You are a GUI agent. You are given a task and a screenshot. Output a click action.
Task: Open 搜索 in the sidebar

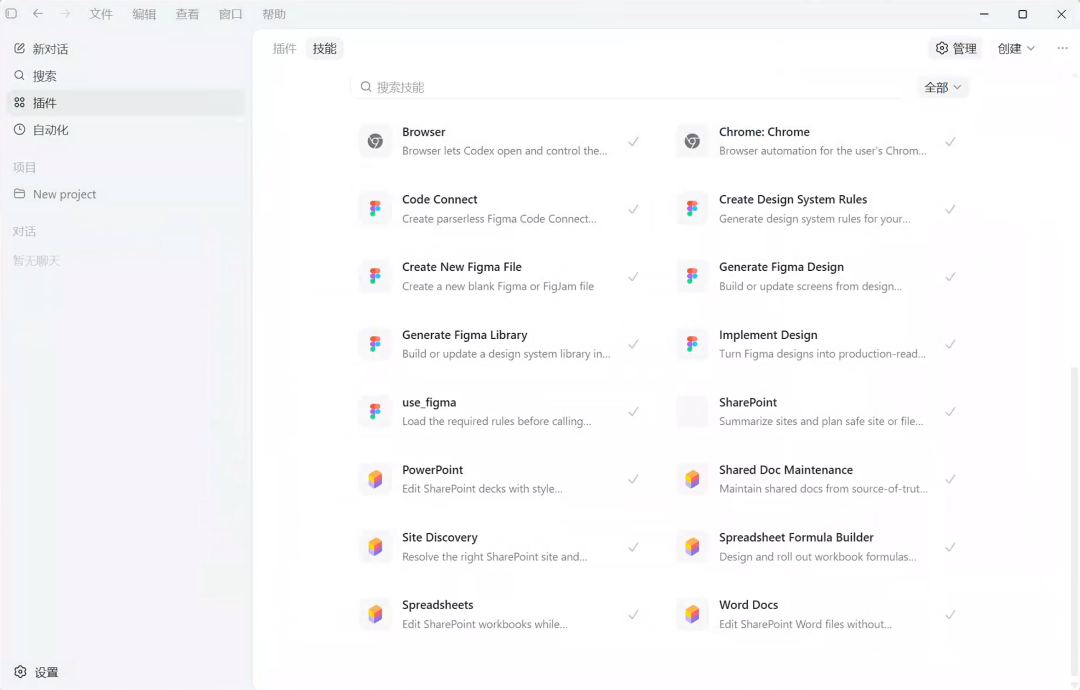(x=125, y=76)
